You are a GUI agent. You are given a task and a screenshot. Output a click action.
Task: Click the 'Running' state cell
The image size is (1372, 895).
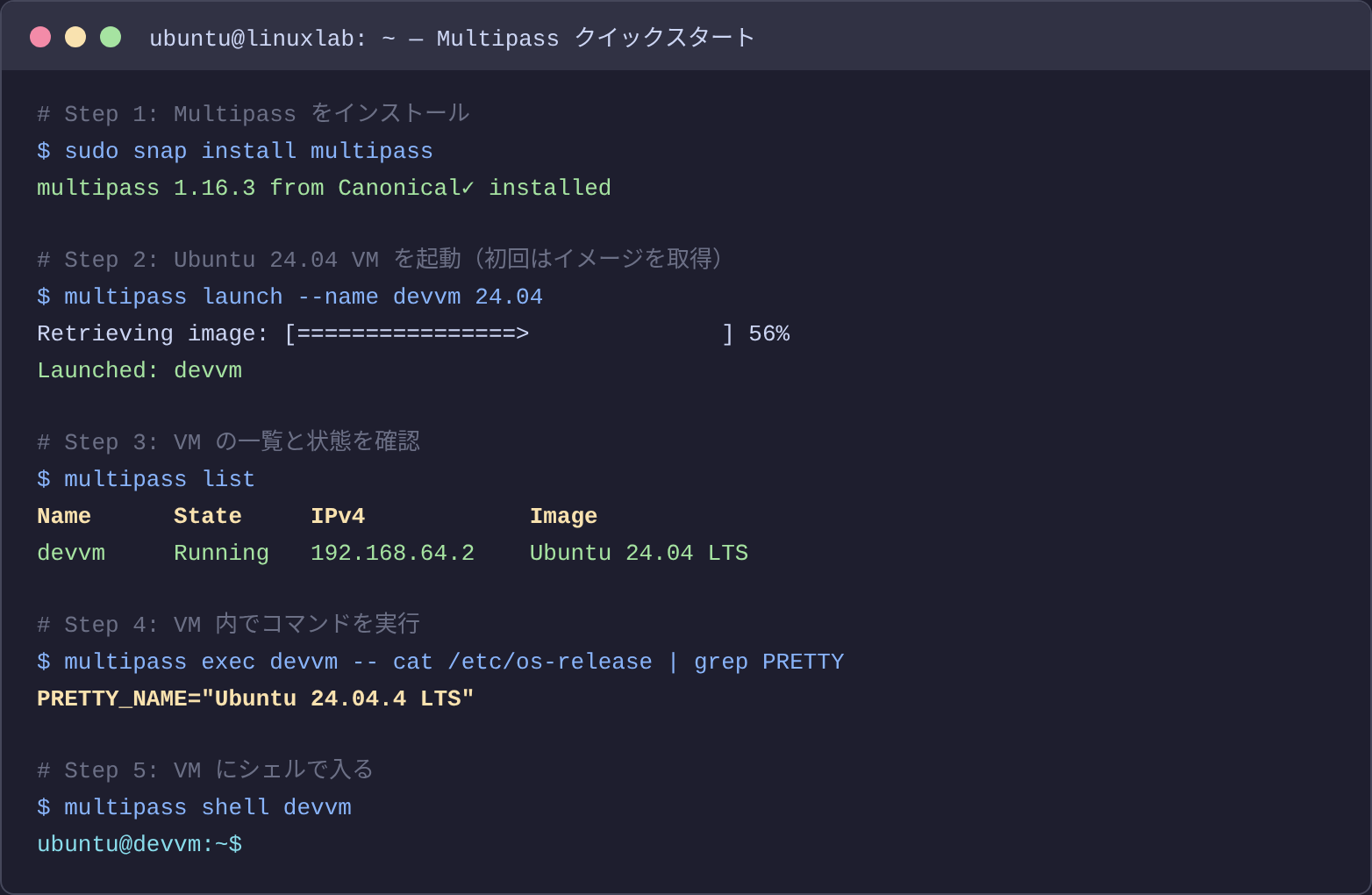[x=221, y=553]
